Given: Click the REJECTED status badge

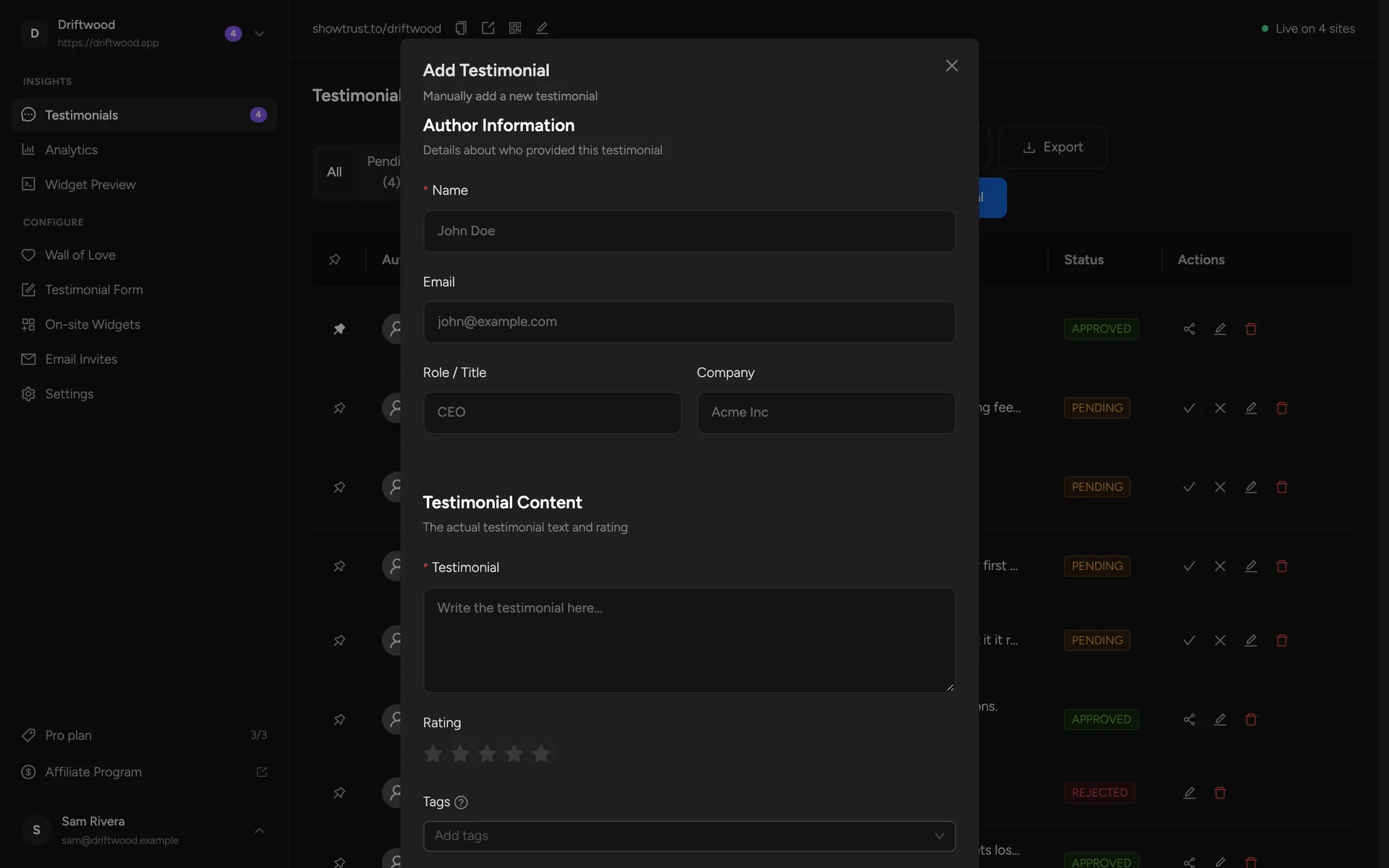Looking at the screenshot, I should (1099, 793).
